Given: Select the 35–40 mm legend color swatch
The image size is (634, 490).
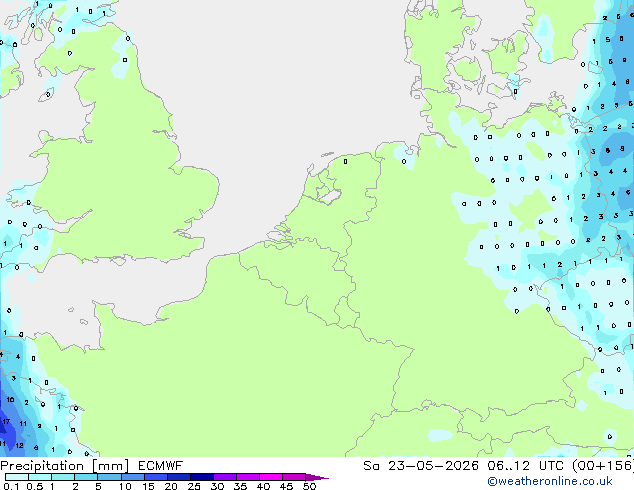Looking at the screenshot, I should [x=248, y=477].
